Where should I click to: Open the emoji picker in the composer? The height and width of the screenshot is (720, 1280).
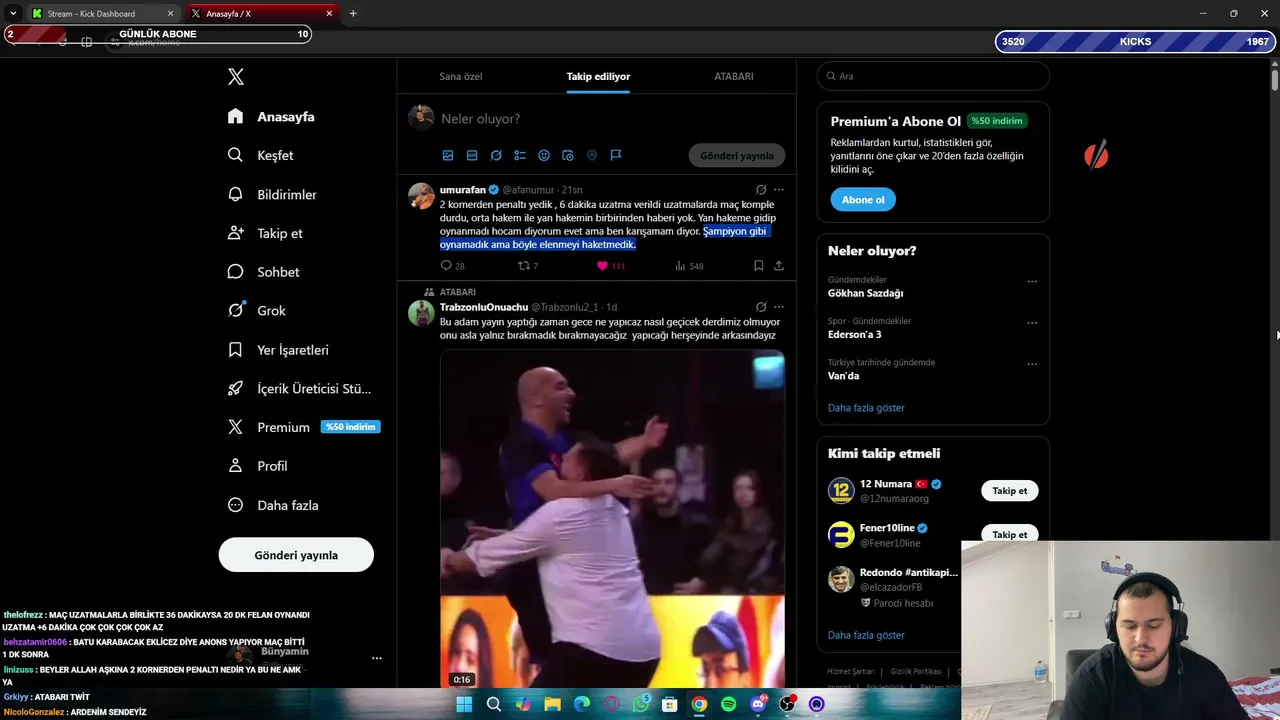pos(544,155)
